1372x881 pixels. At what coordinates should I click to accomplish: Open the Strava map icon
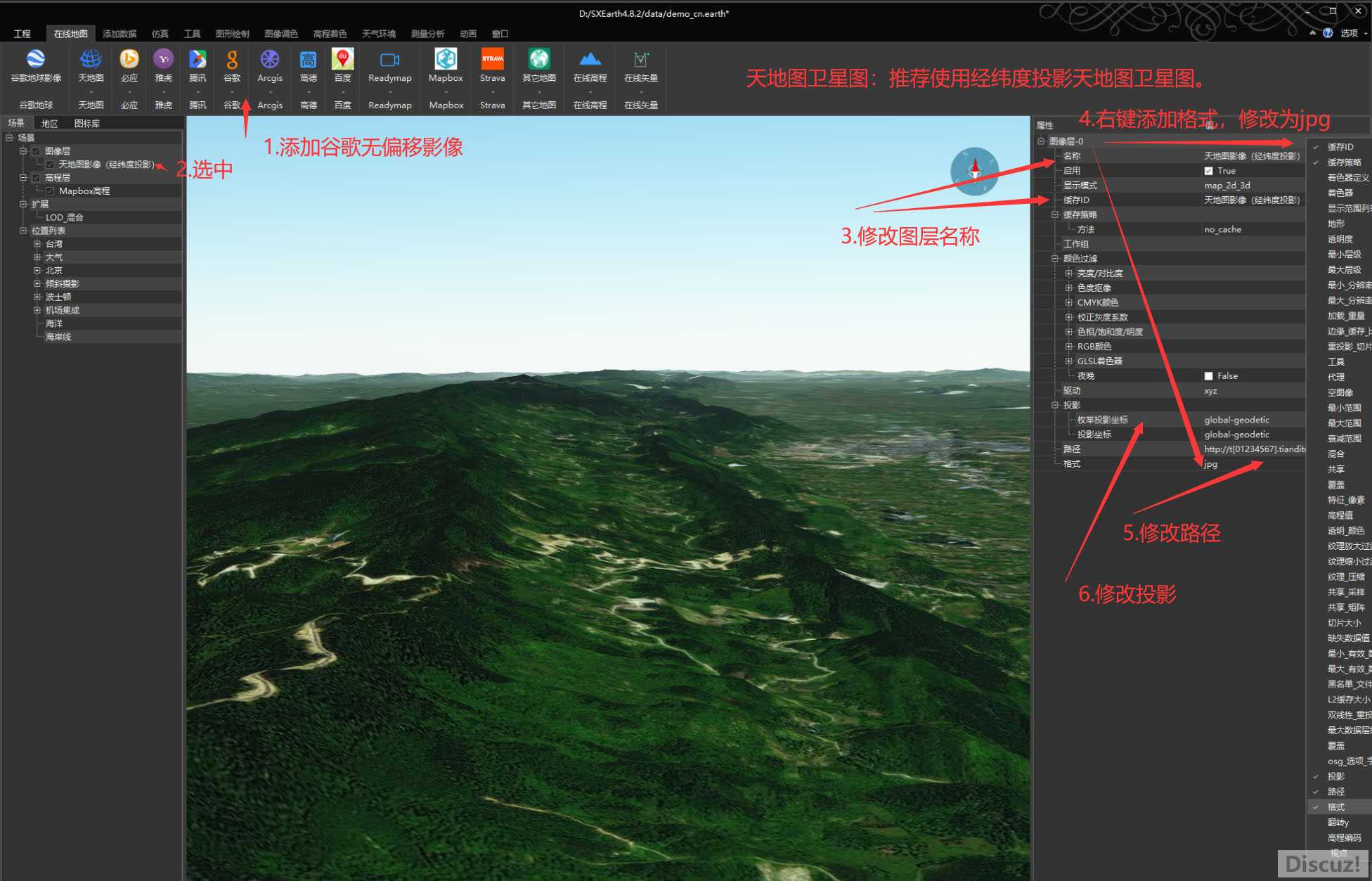[x=492, y=59]
